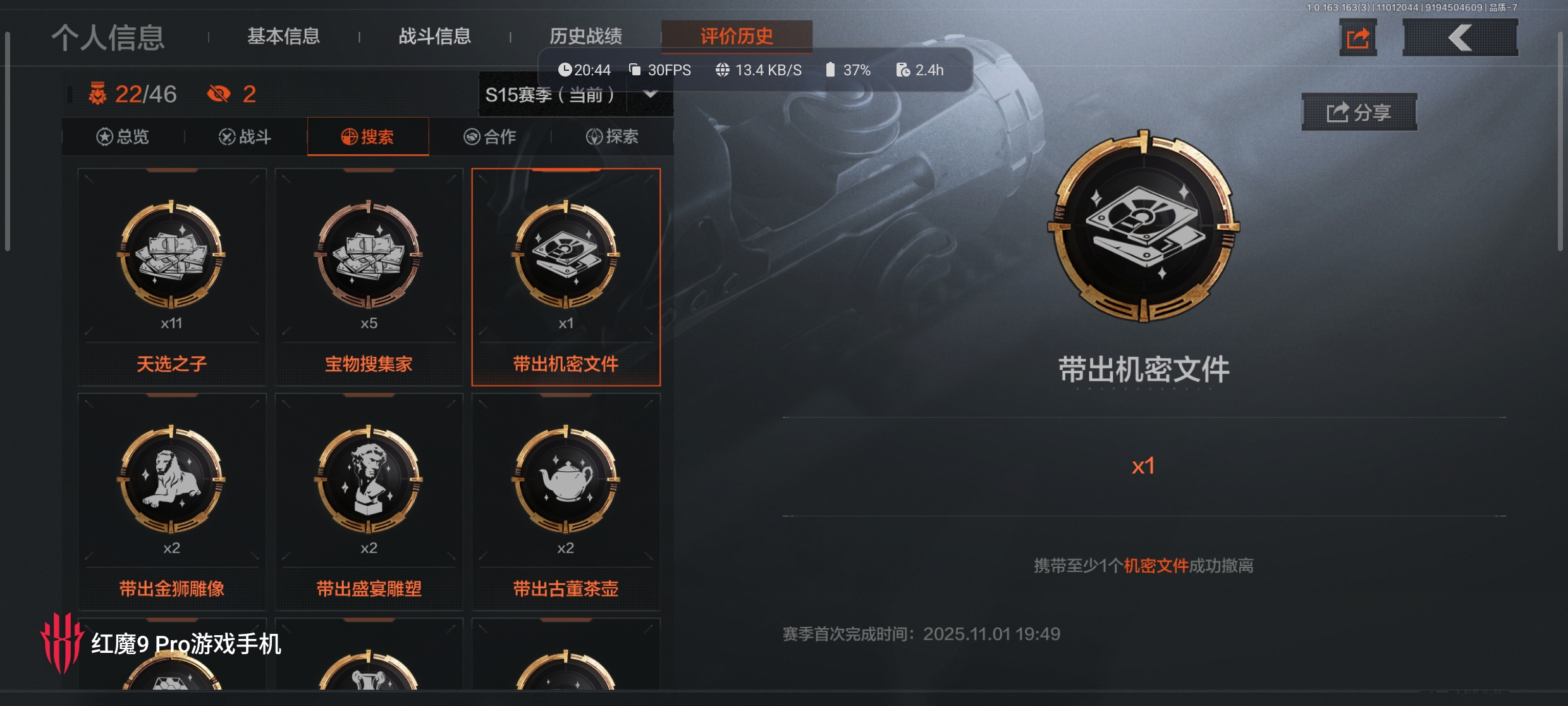Click the 分享 share button

[x=1359, y=113]
